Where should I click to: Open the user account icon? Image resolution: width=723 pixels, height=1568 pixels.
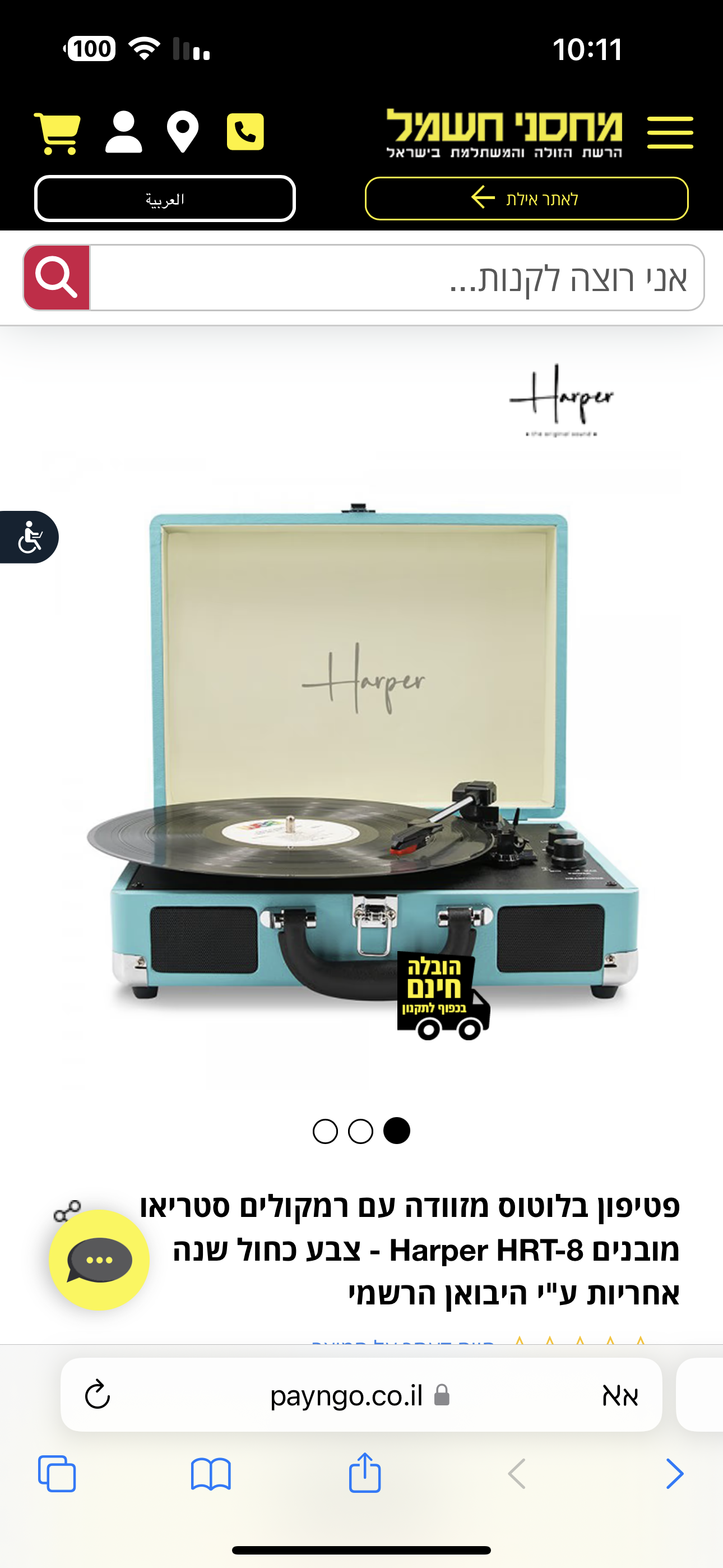(x=123, y=132)
